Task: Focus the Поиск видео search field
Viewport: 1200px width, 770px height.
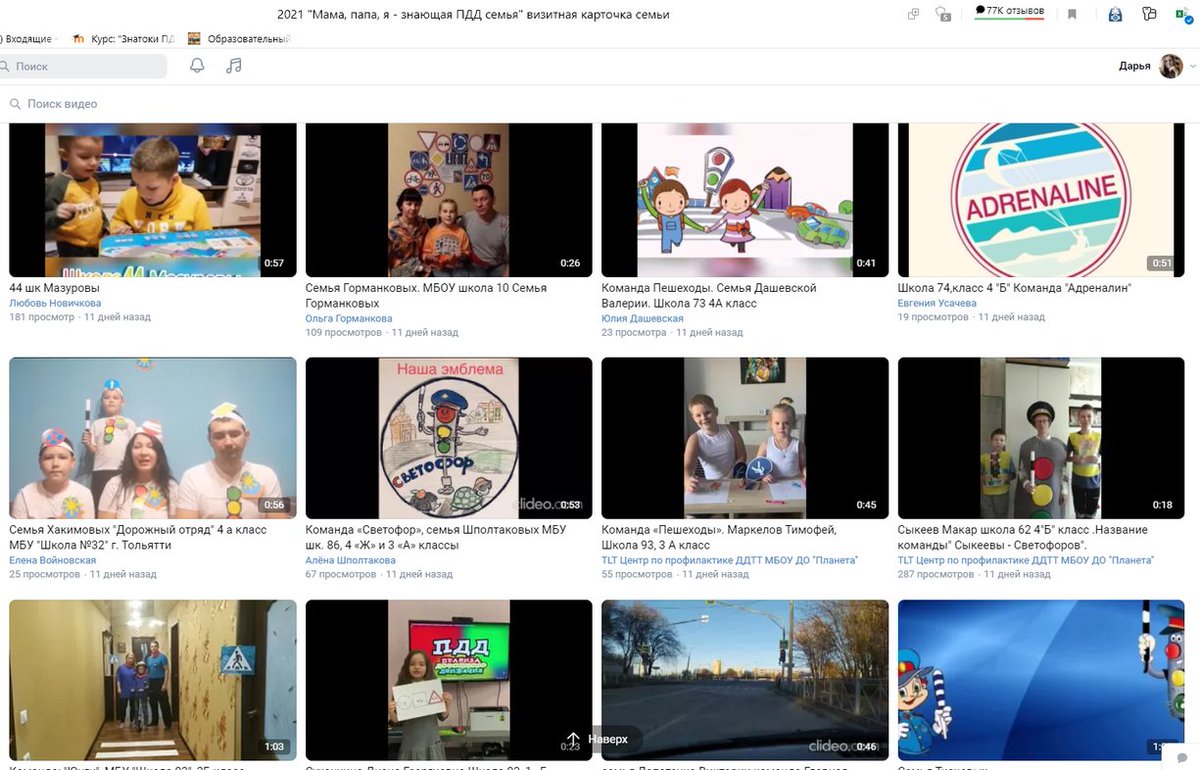Action: [x=600, y=104]
